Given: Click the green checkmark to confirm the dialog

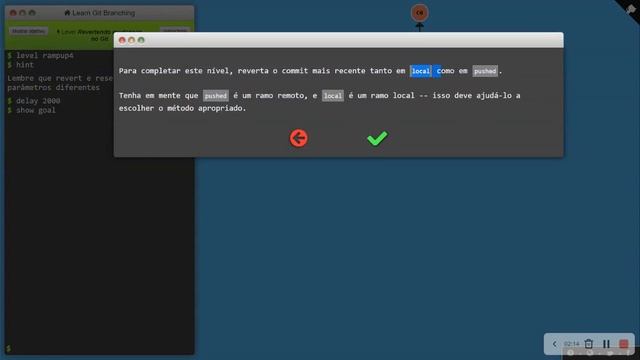Looking at the screenshot, I should tap(377, 138).
